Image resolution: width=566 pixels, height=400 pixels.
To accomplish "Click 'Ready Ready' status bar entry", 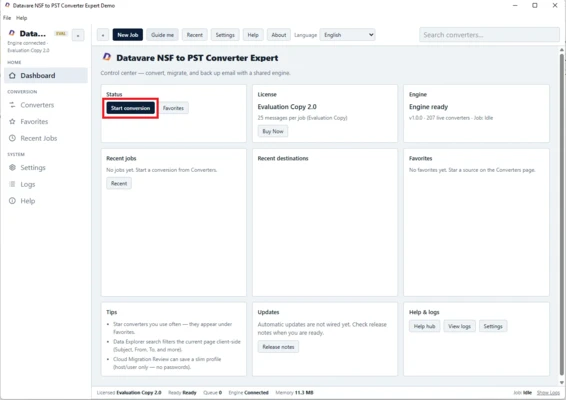I will point(182,392).
